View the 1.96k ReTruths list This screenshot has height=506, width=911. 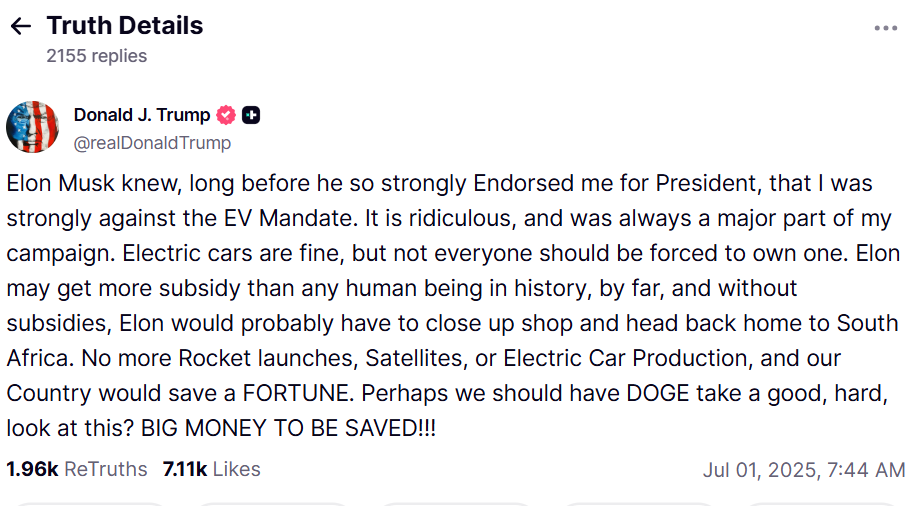click(x=77, y=469)
